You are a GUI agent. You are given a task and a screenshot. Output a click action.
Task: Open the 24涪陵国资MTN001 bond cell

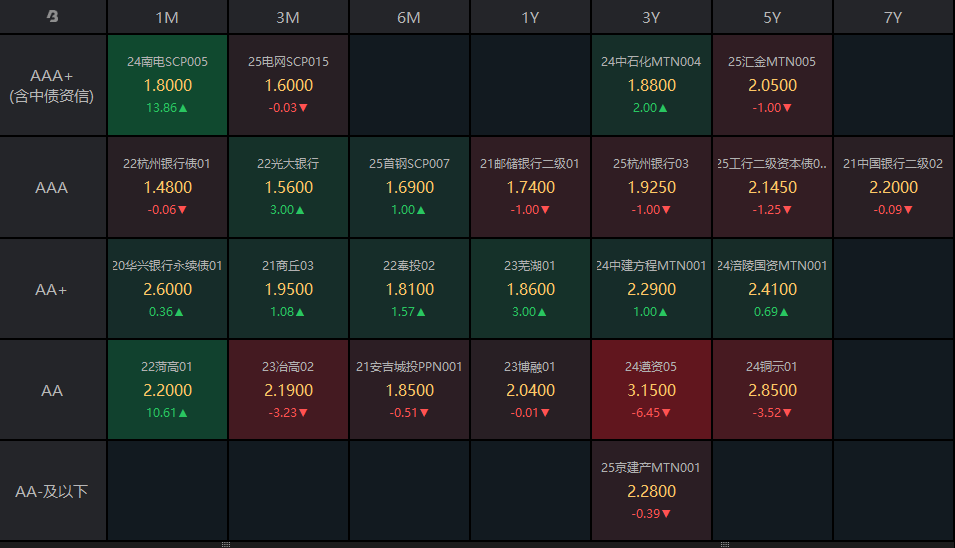(772, 288)
